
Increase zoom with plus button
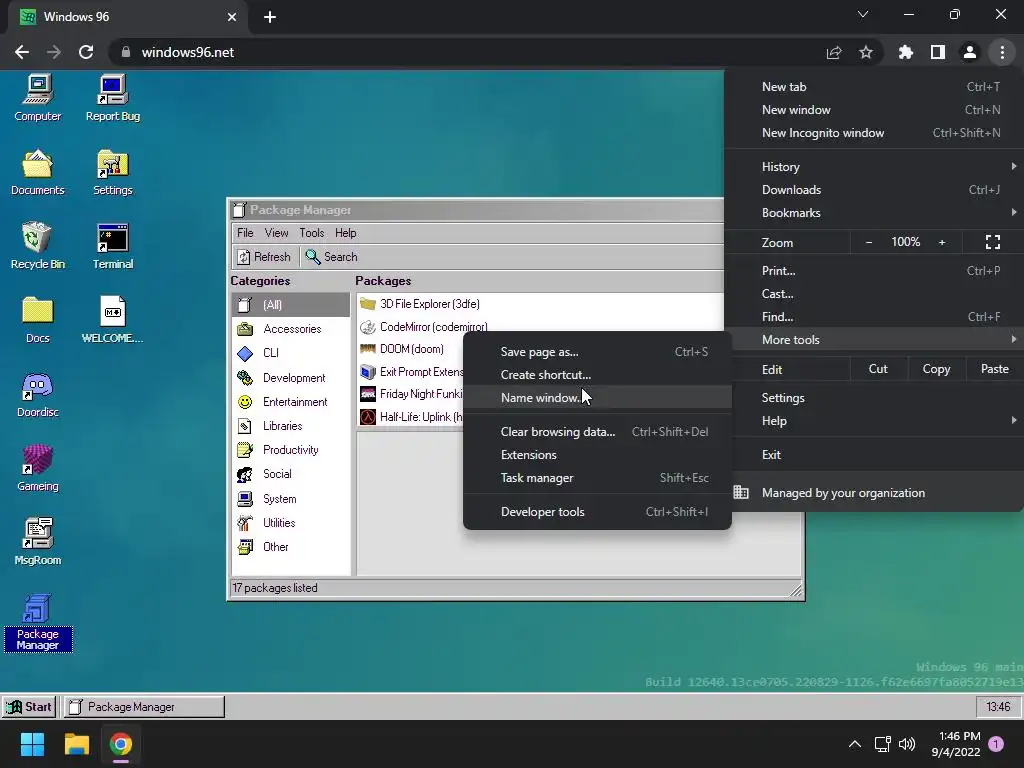click(942, 242)
